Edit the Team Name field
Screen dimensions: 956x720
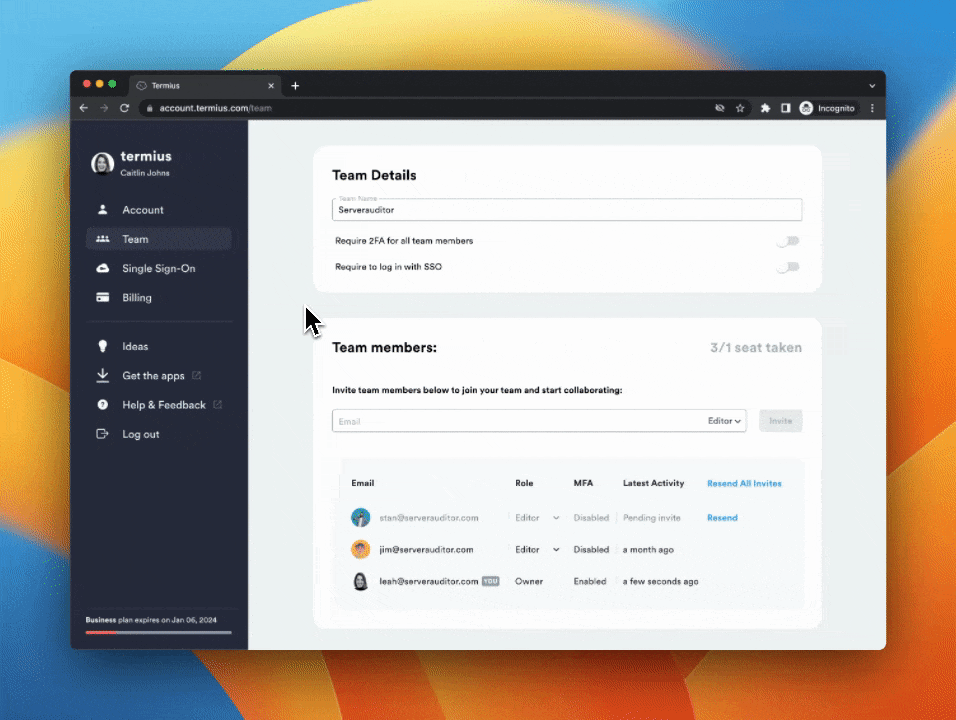point(566,210)
